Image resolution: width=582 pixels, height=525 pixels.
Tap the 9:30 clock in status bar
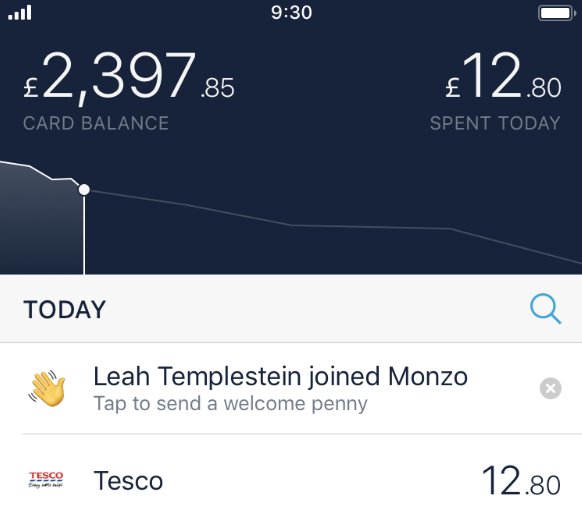pos(291,13)
